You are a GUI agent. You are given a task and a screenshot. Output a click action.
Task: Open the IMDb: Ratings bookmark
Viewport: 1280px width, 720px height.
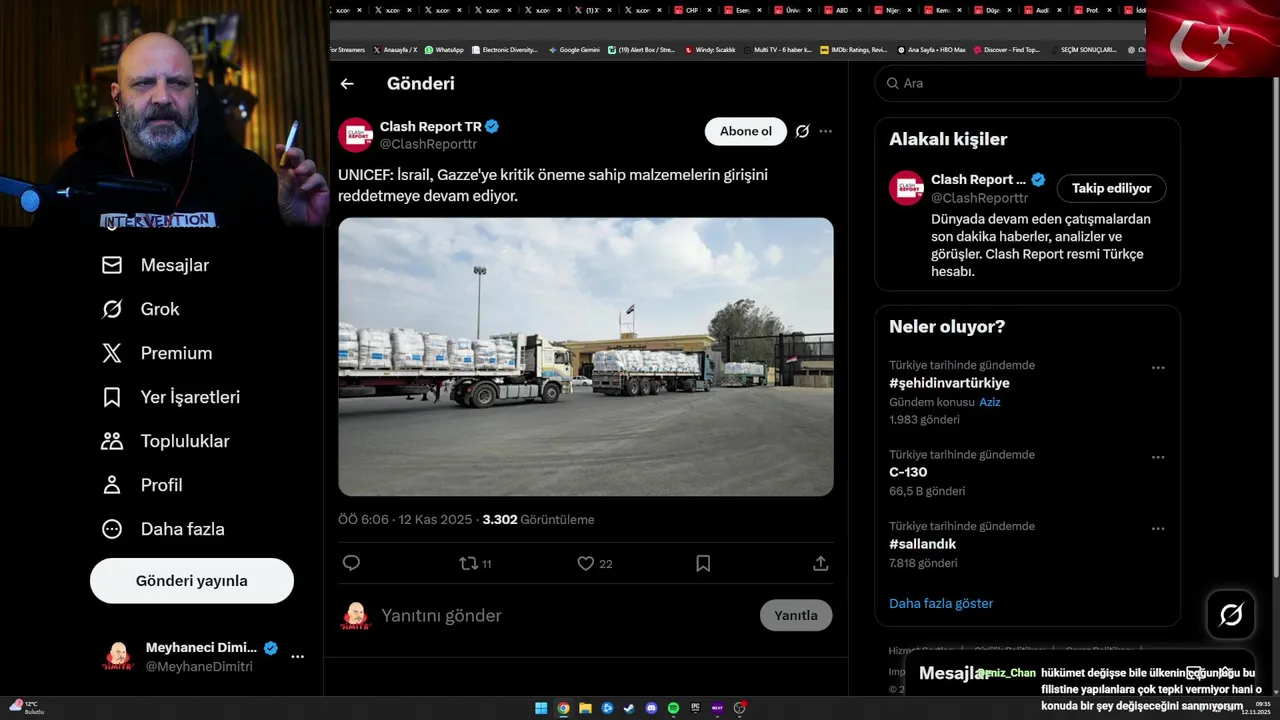coord(853,49)
